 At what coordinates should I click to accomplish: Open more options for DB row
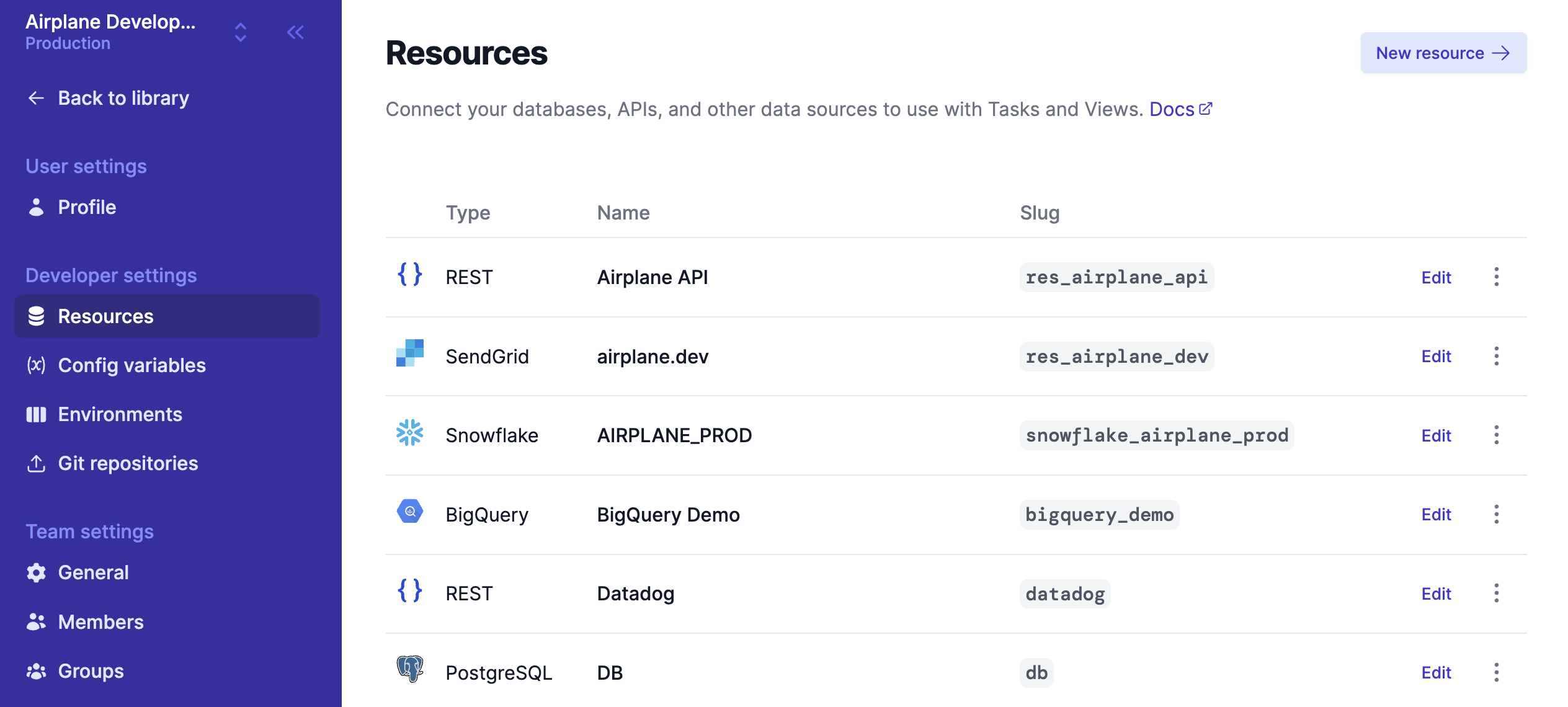(x=1496, y=672)
